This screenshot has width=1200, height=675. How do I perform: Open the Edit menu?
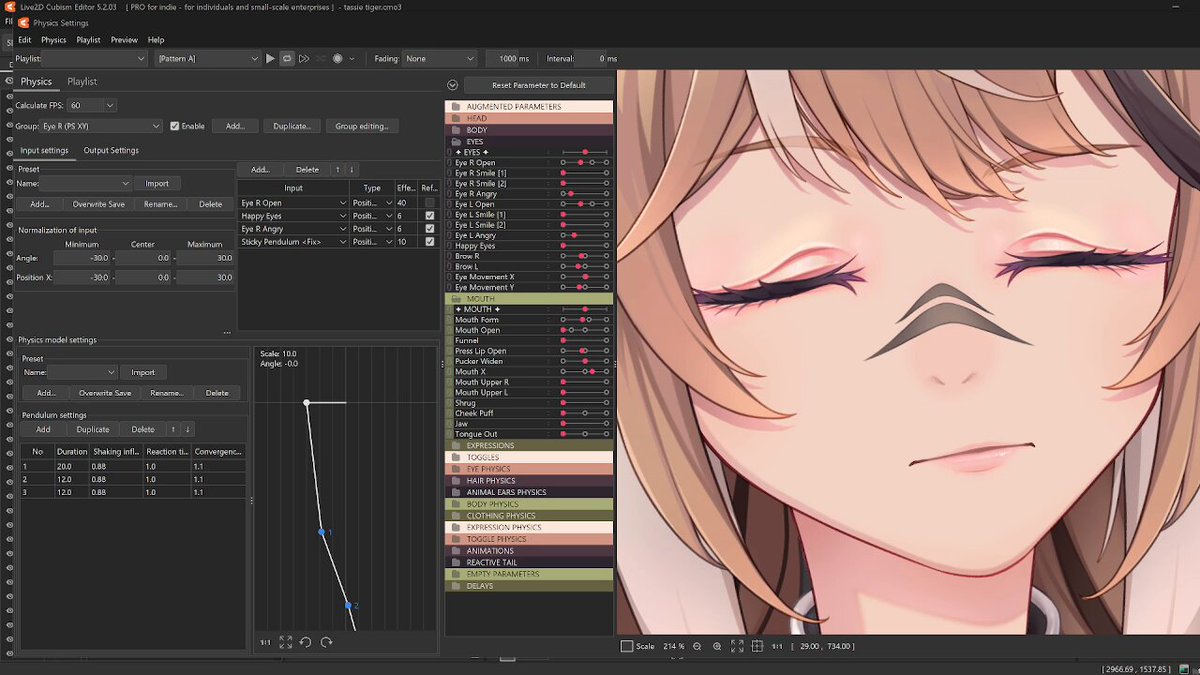[x=25, y=40]
